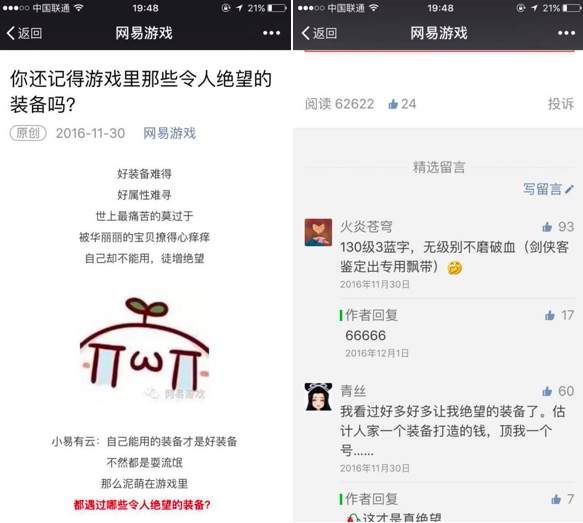Click the 投诉 report link
Image resolution: width=583 pixels, height=523 pixels.
(x=561, y=104)
